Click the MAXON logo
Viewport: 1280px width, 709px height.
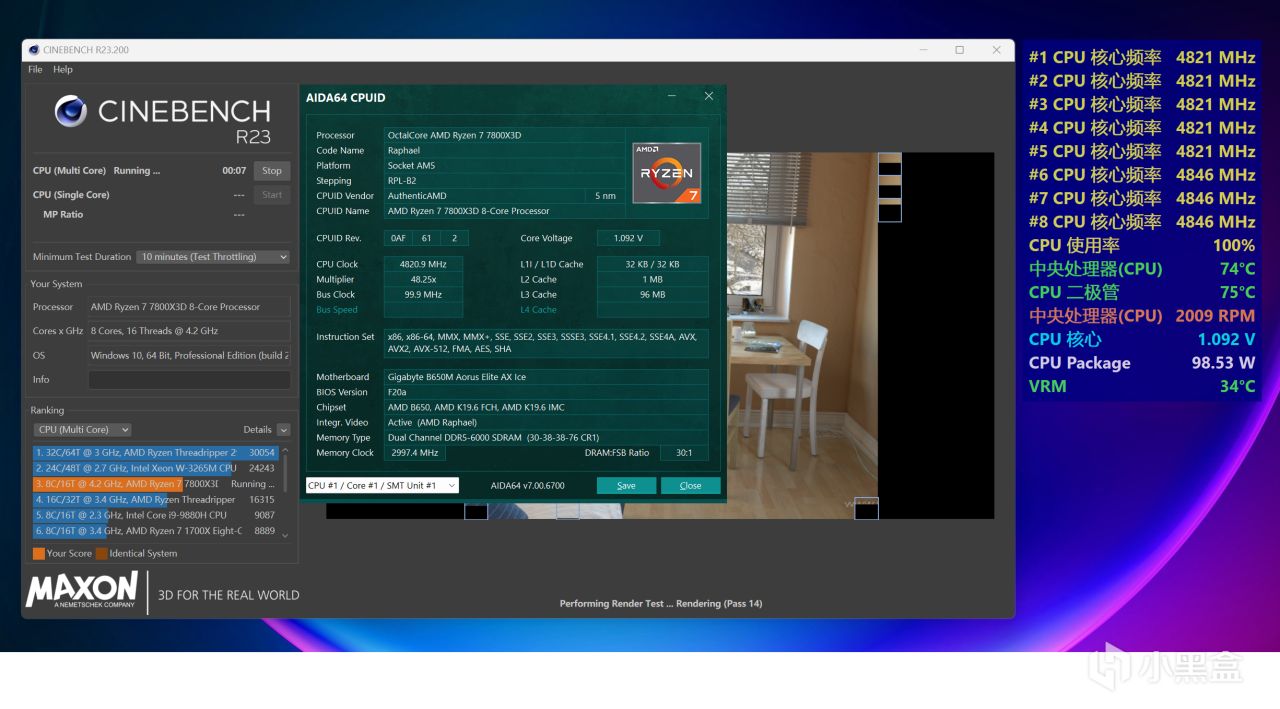(82, 590)
